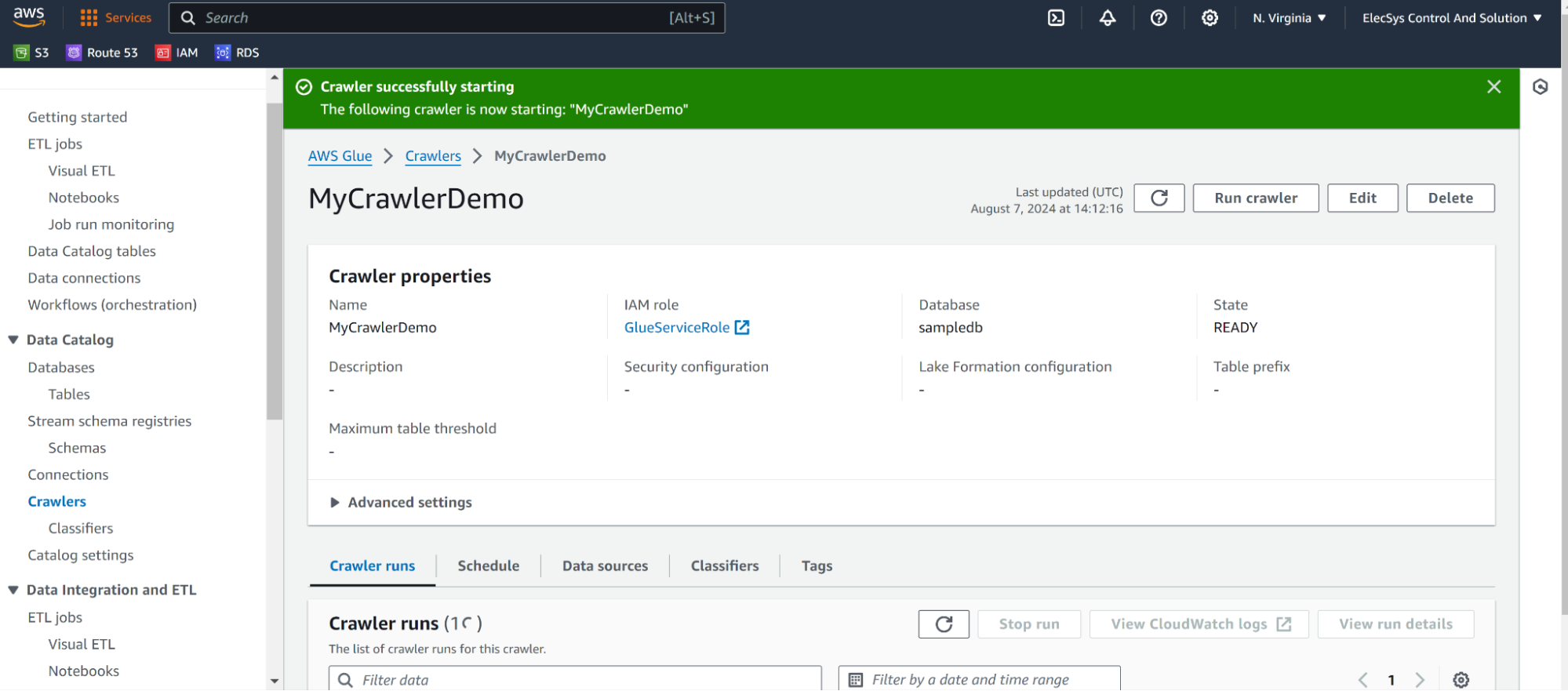Switch to the Tags tab
Screen dimensions: 1568x691
(817, 566)
